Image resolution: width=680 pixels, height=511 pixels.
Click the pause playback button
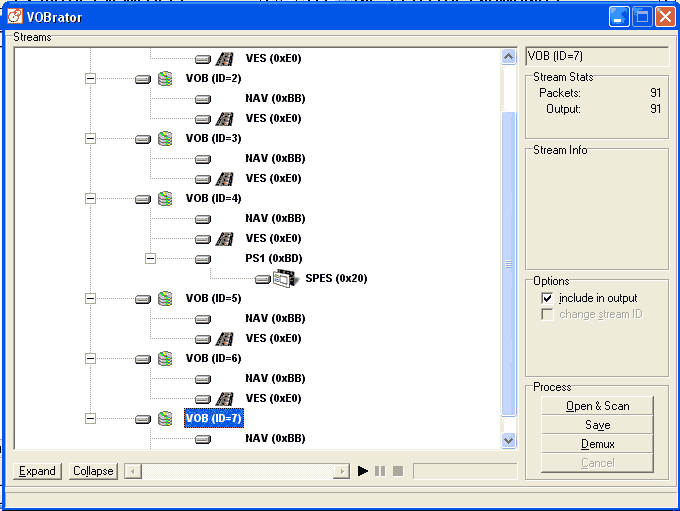point(380,471)
